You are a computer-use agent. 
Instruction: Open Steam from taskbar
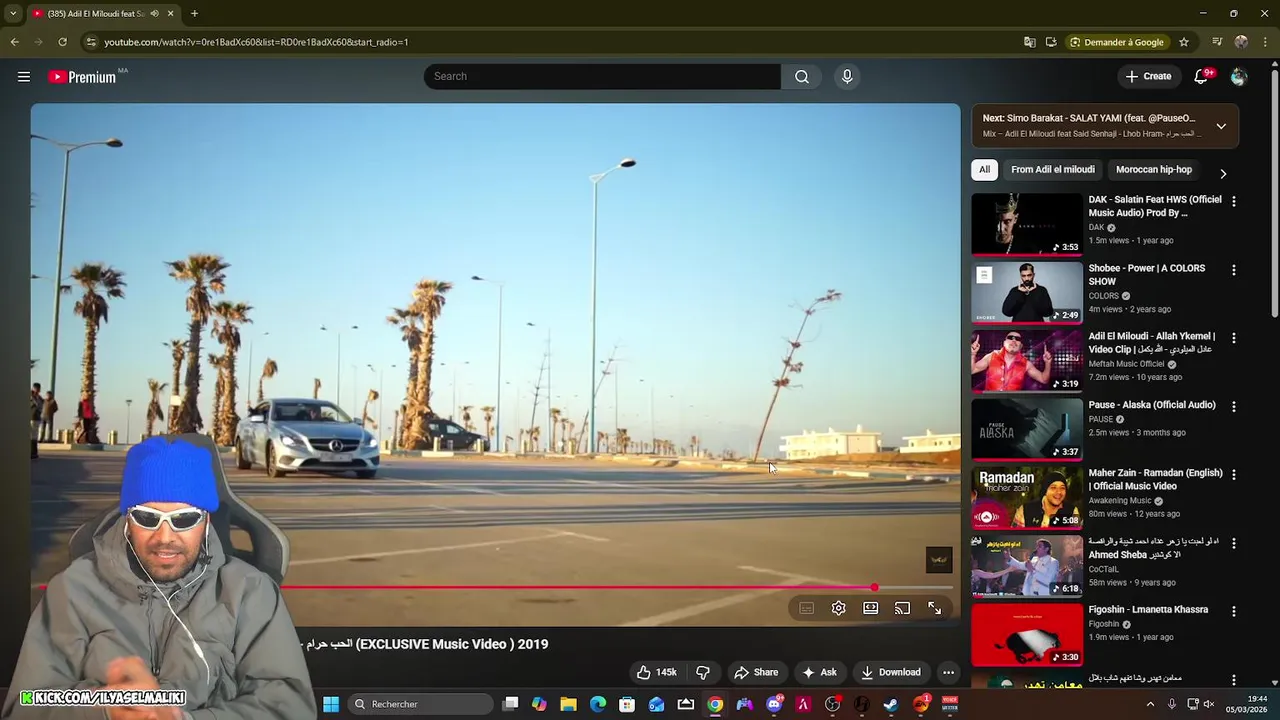click(x=891, y=704)
